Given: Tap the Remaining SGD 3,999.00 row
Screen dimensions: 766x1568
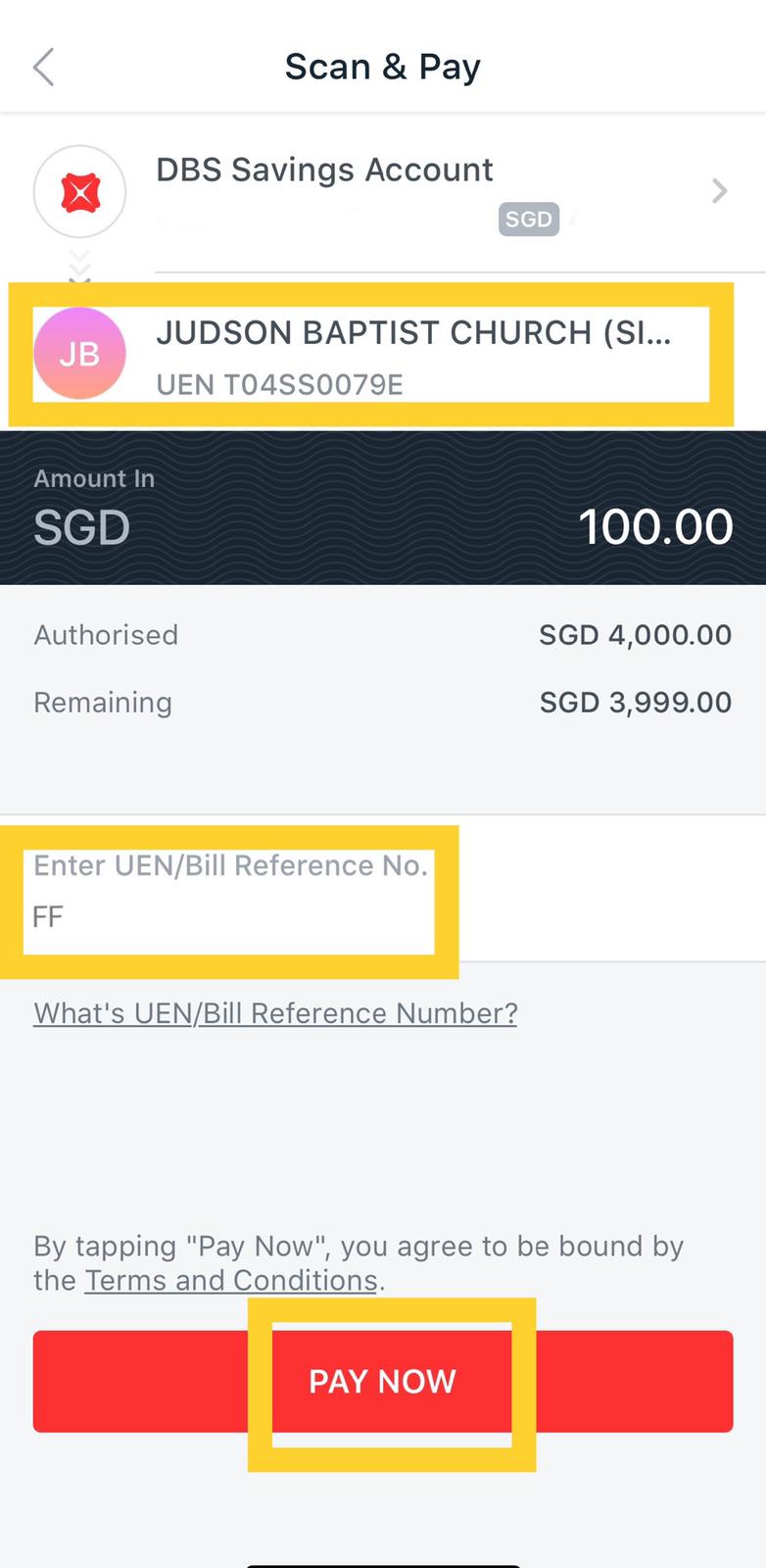Looking at the screenshot, I should (x=383, y=703).
